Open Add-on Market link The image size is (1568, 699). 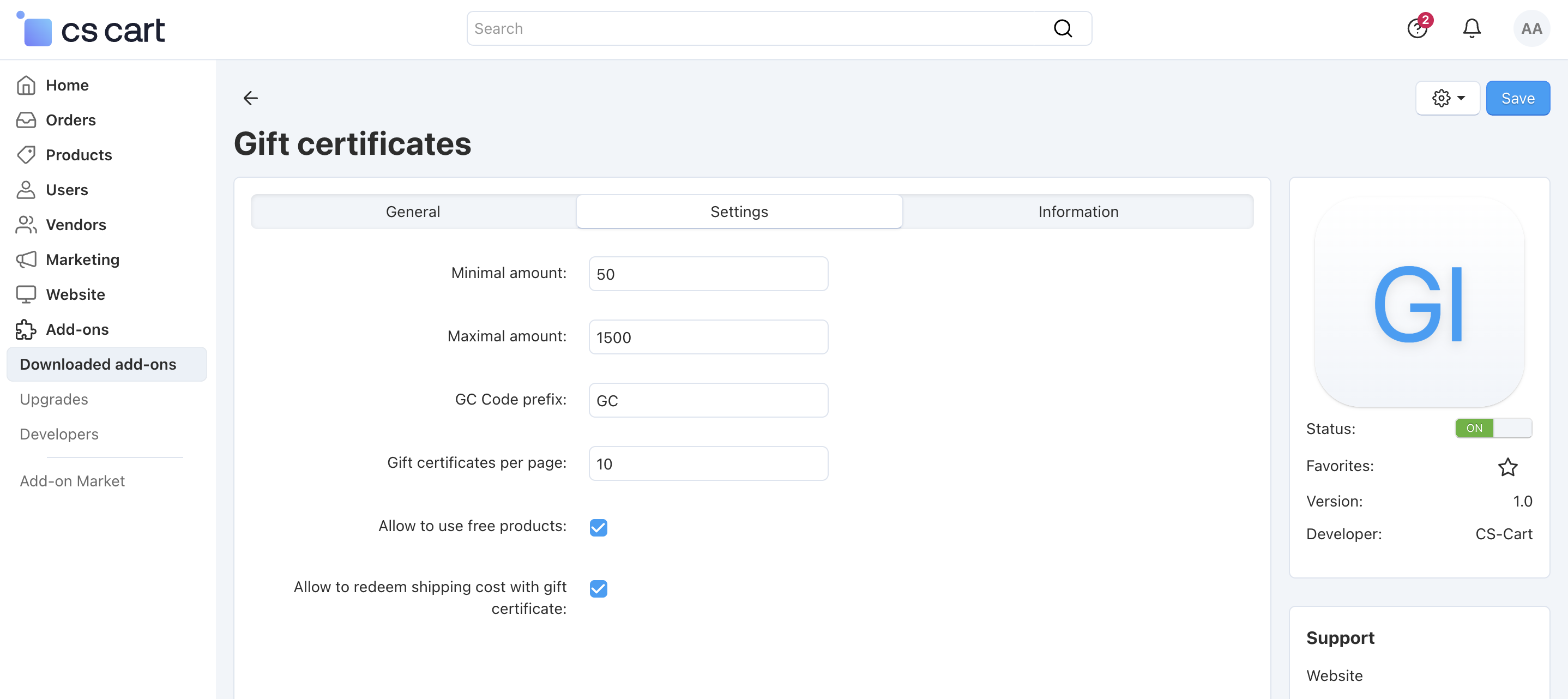click(72, 481)
